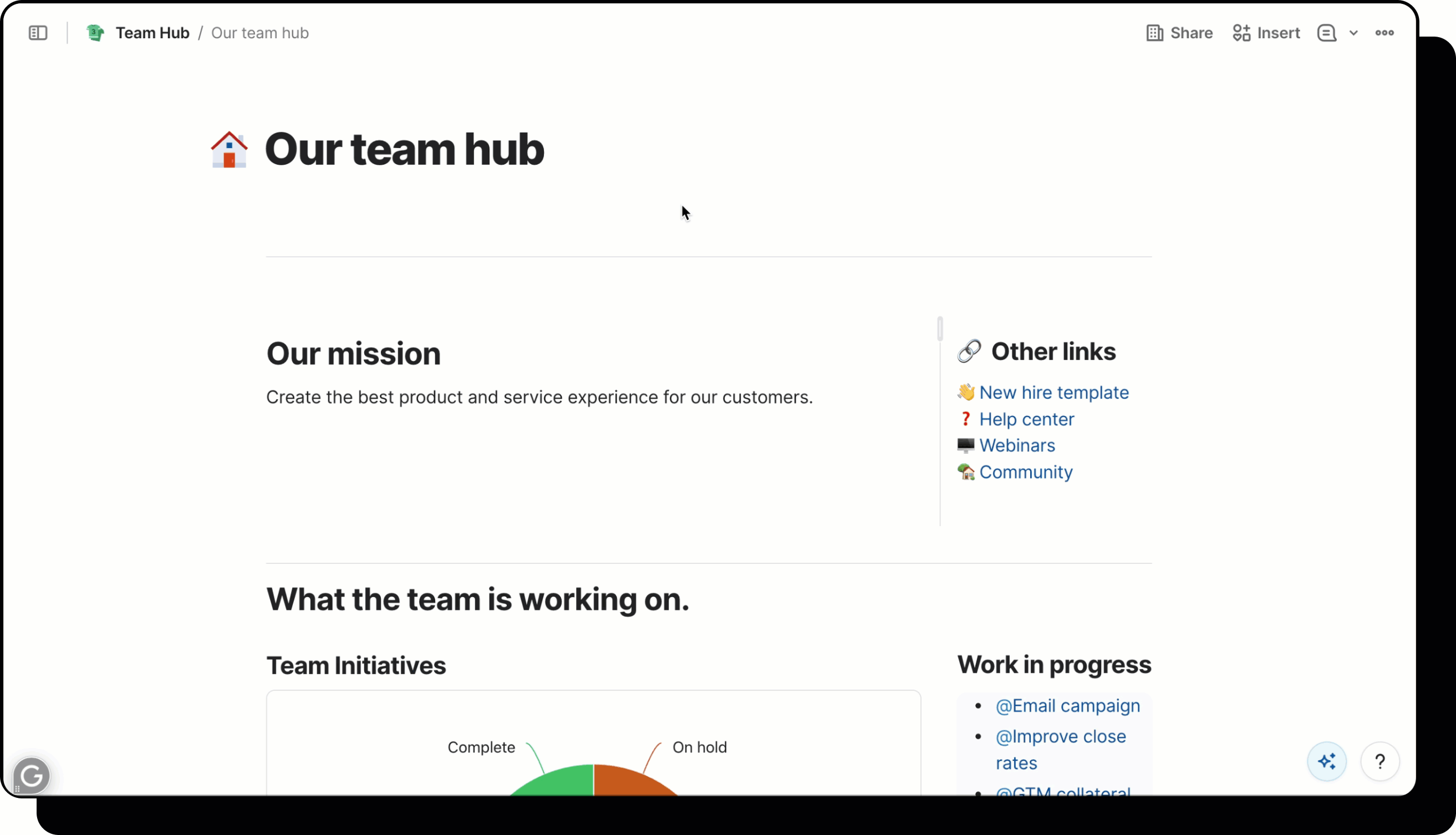1456x835 pixels.
Task: Visit the Community link
Action: coord(1025,472)
